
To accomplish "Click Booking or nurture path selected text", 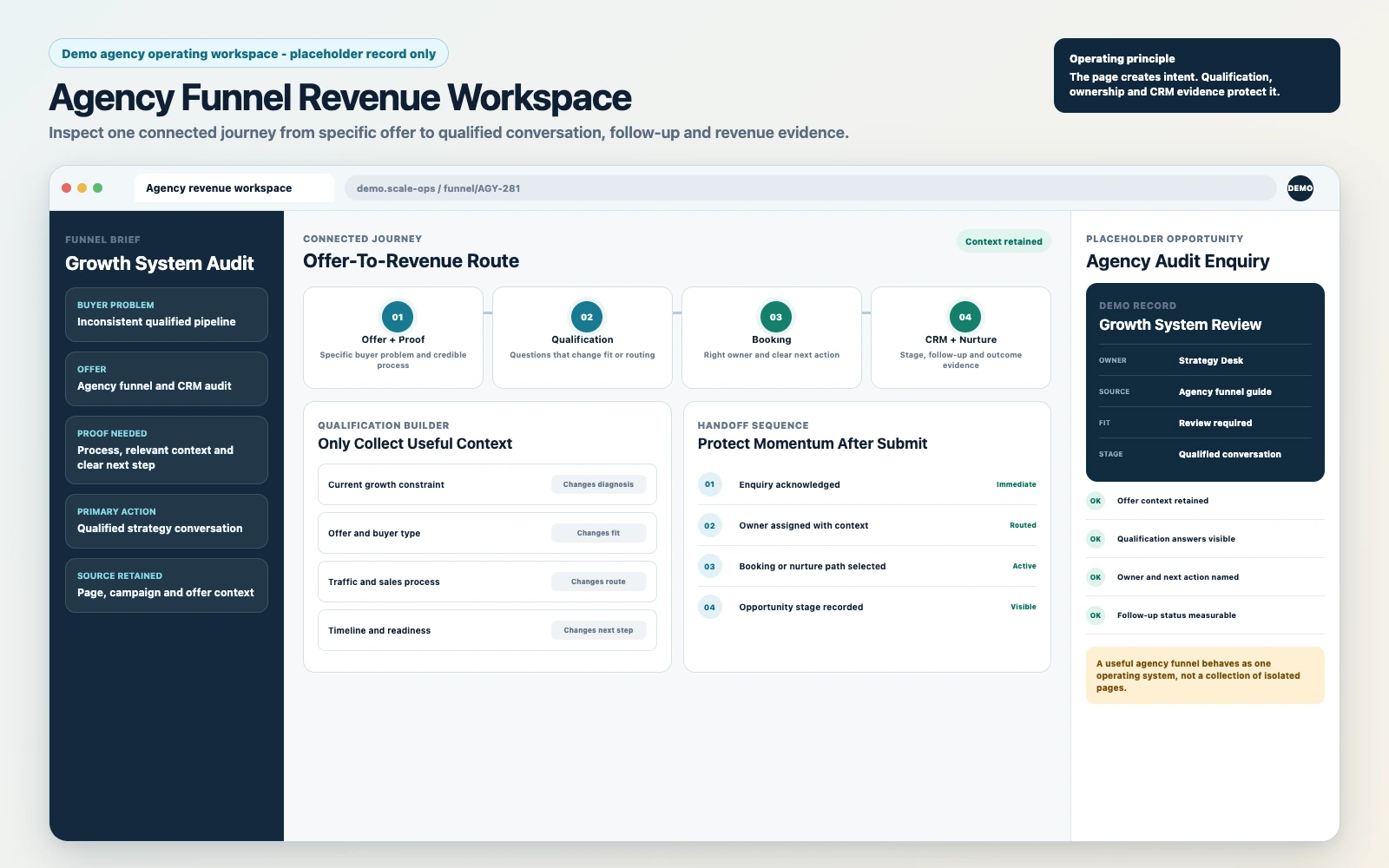I will pos(813,566).
